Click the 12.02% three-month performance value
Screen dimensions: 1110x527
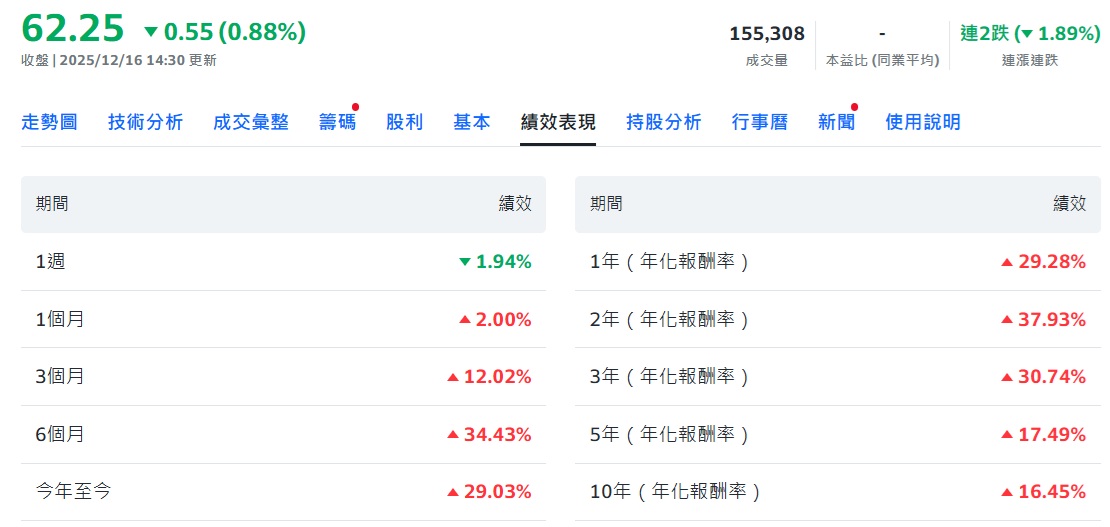tap(489, 376)
